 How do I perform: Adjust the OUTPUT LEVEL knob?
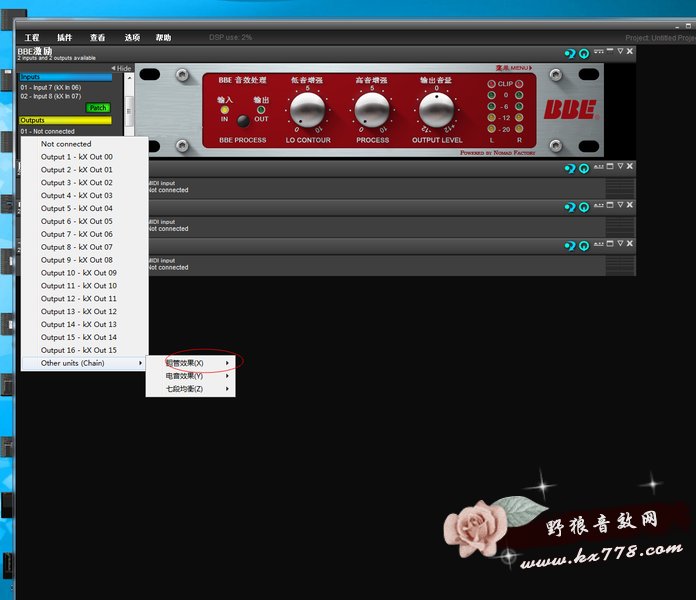(436, 111)
